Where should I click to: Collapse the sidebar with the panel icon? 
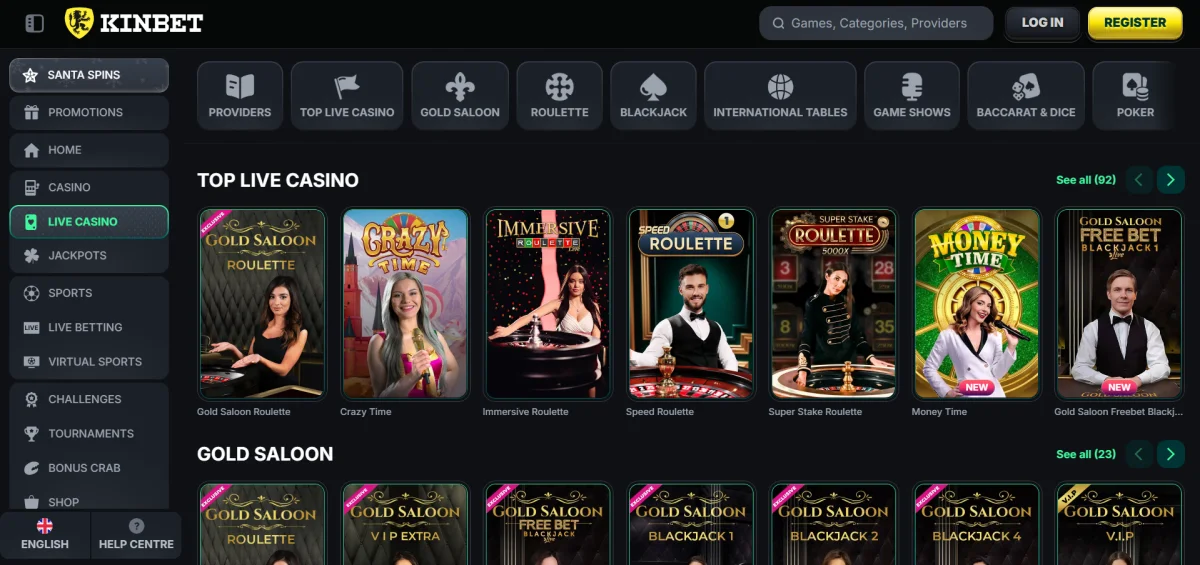34,23
